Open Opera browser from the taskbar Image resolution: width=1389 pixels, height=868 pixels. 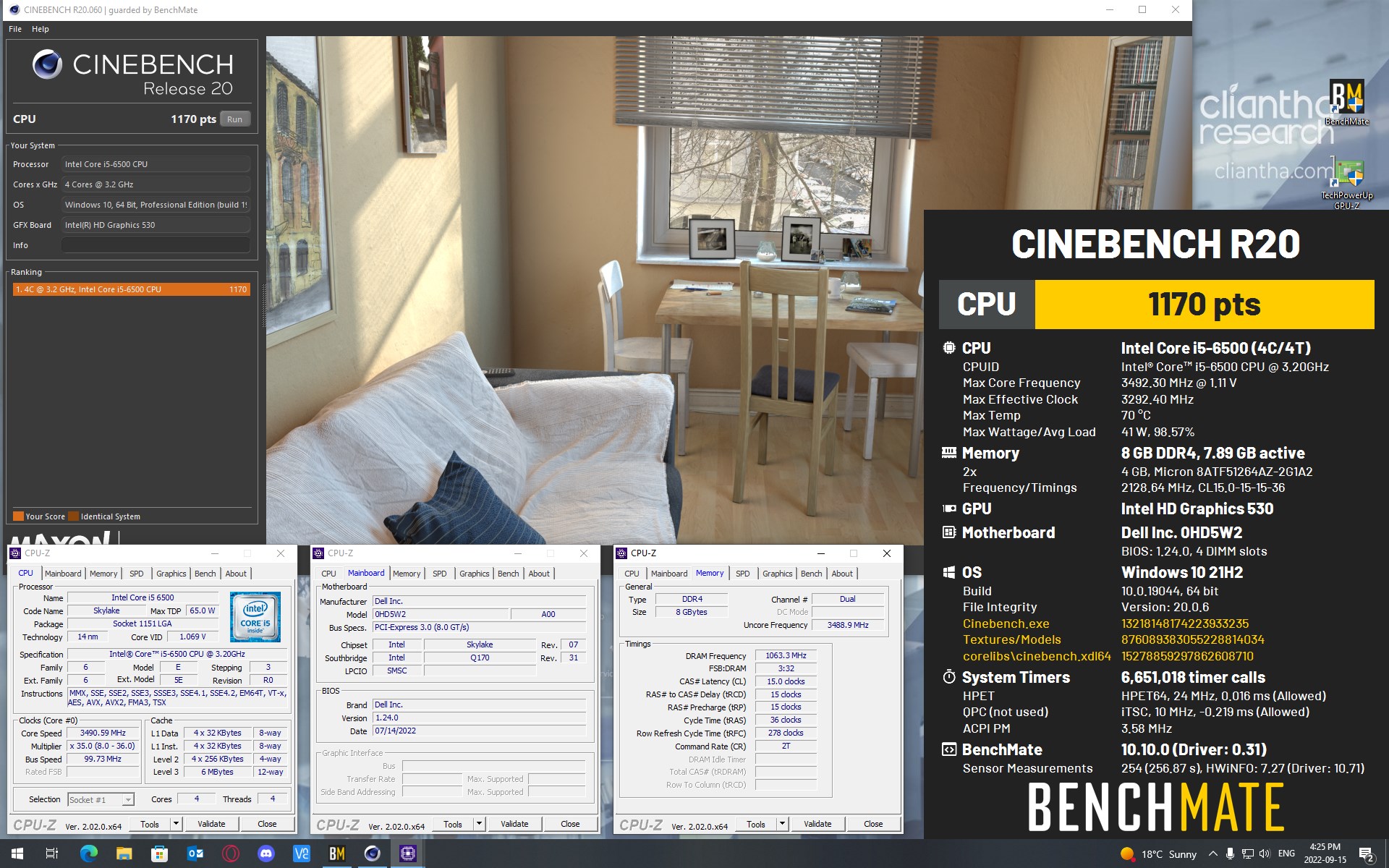click(x=230, y=854)
